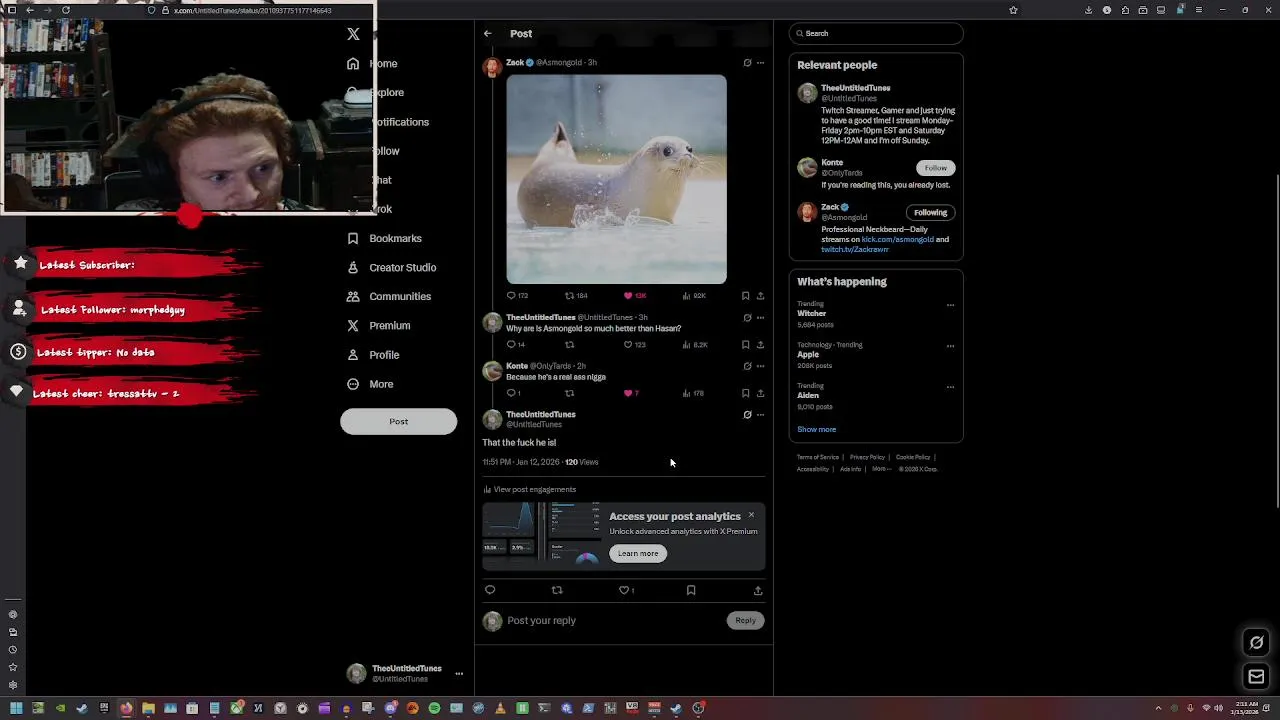Click the sidebar Post button
Screen dimensions: 1280x720
pyautogui.click(x=398, y=422)
